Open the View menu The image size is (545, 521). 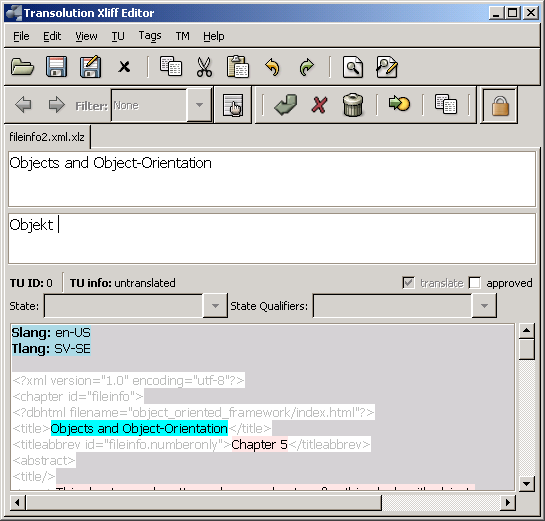(x=86, y=36)
